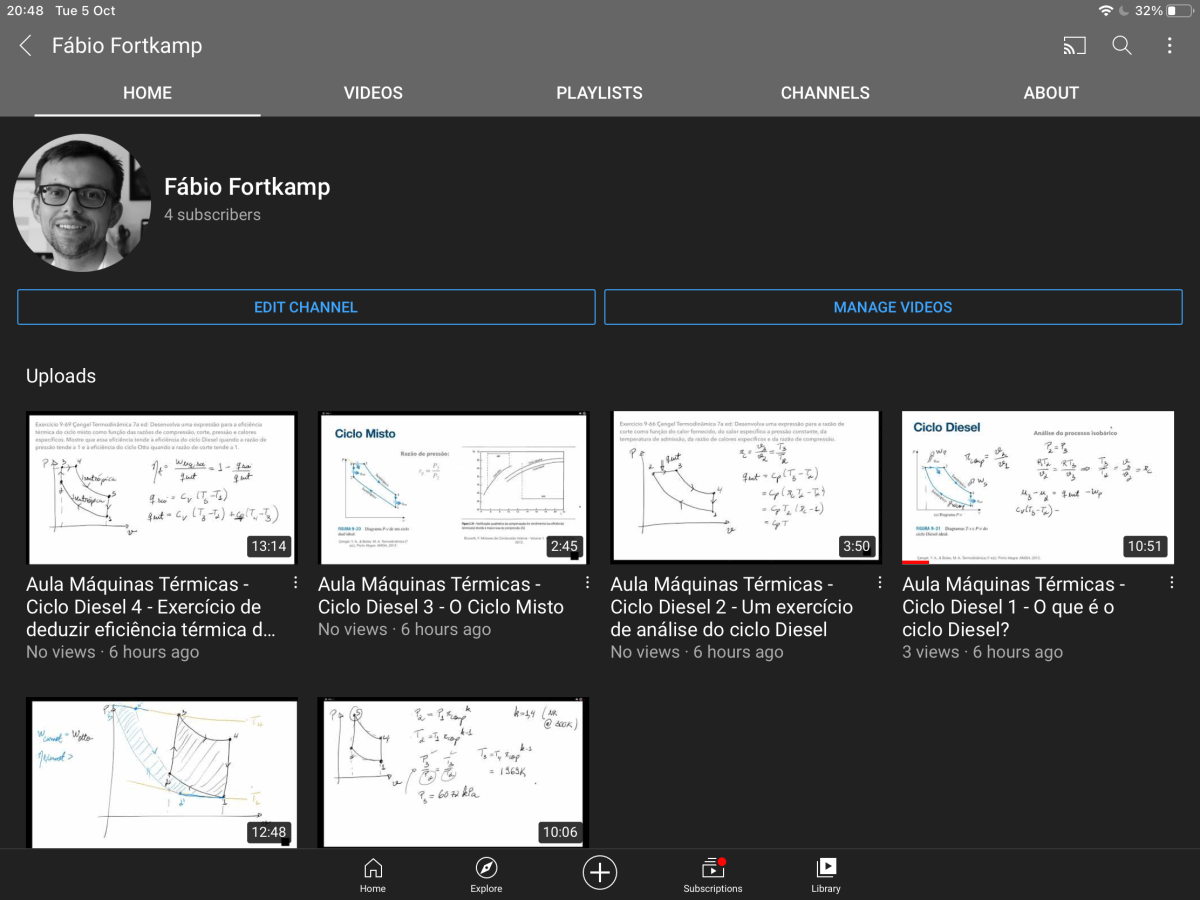Open the About tab
The height and width of the screenshot is (900, 1200).
pyautogui.click(x=1051, y=93)
